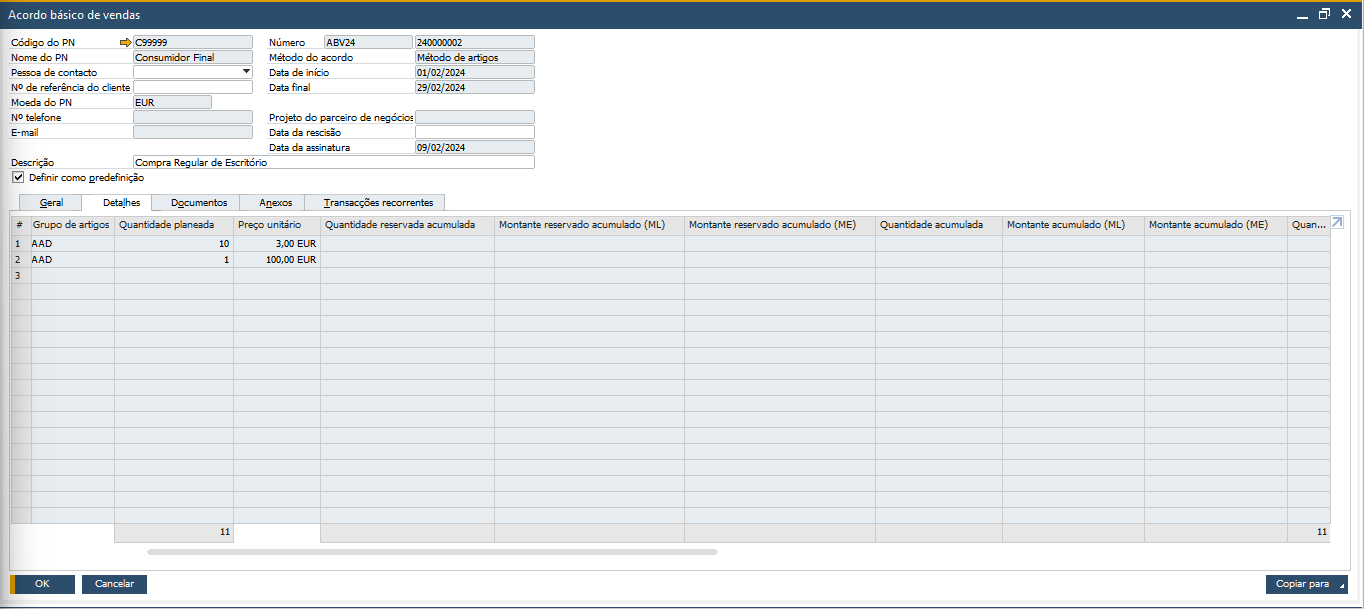
Task: Click the Nº de referência do cliente field
Action: pos(193,87)
